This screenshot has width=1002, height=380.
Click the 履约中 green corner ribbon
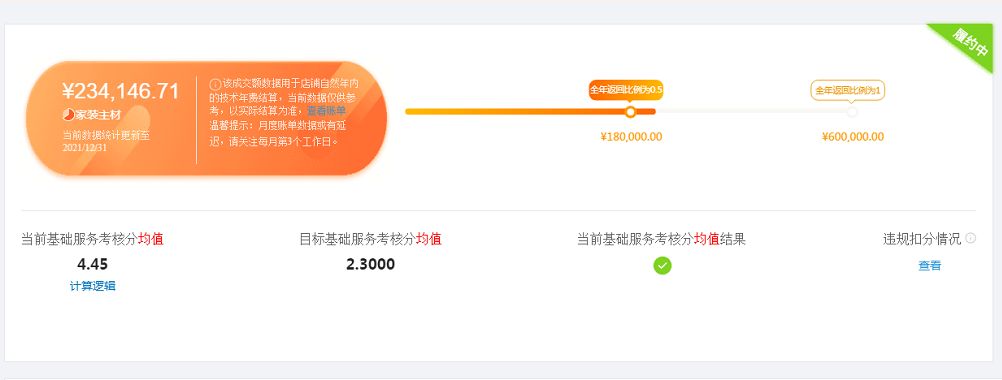[969, 44]
